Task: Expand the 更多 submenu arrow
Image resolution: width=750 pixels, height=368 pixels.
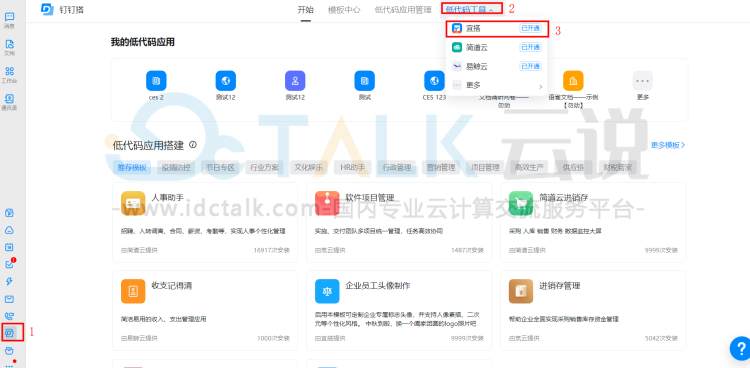Action: click(x=540, y=87)
